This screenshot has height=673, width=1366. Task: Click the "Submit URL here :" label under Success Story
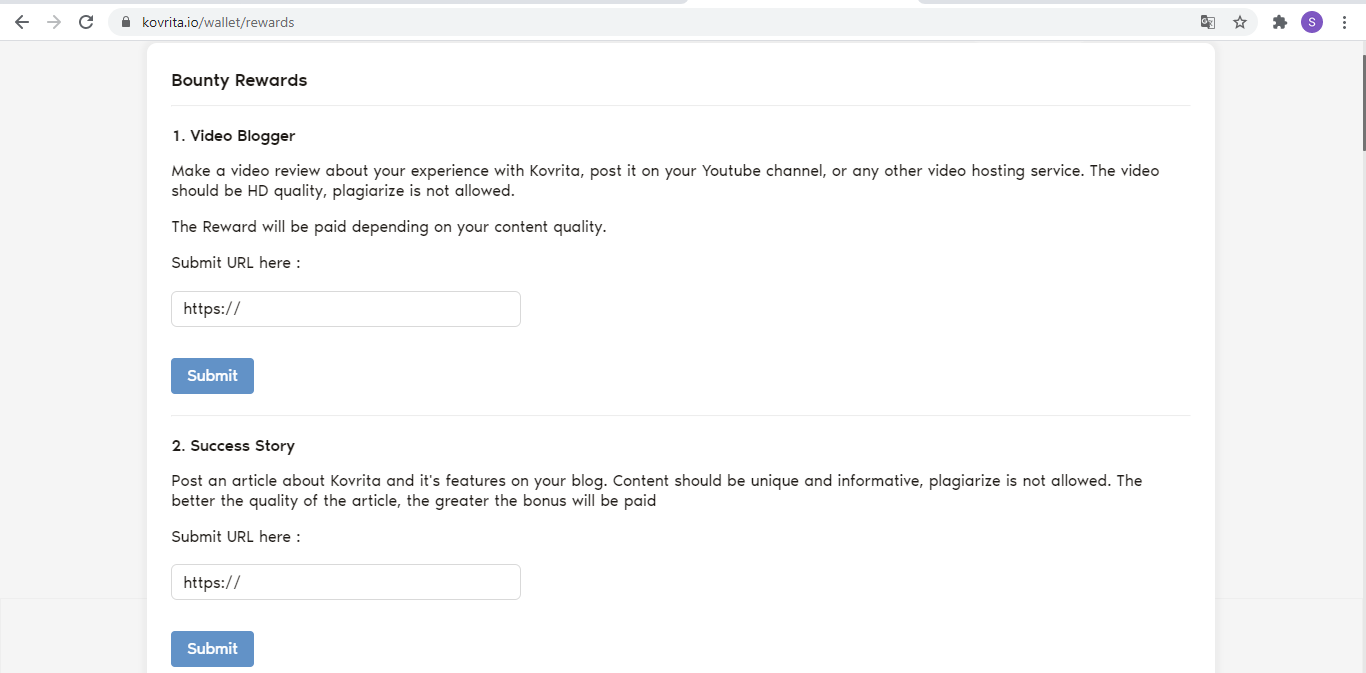[236, 537]
